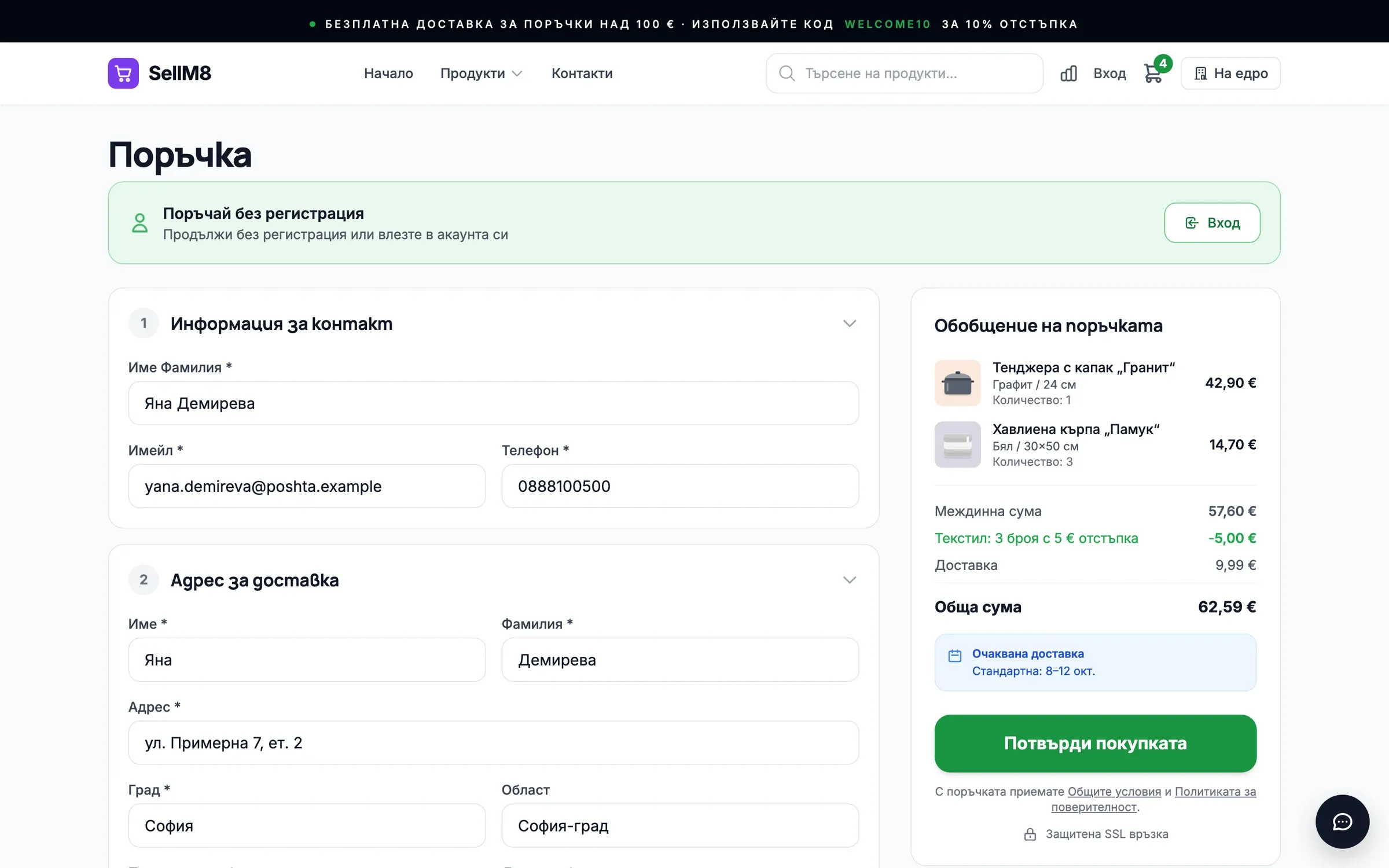Click the Фамилия field with Демирева
1389x868 pixels.
[680, 660]
